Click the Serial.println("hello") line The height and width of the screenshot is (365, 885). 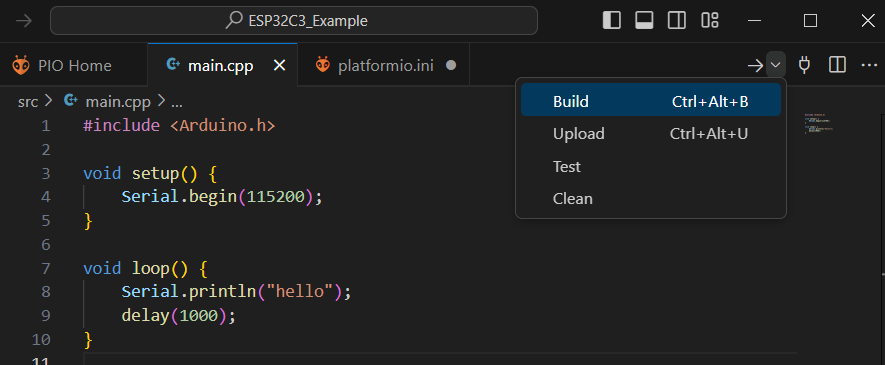click(236, 292)
